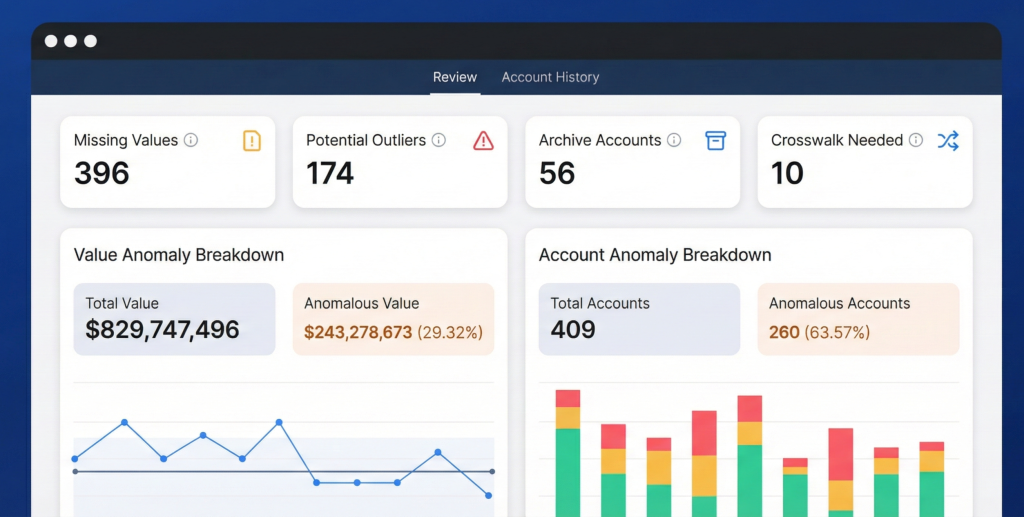Click the red segment of the first bar
This screenshot has height=517, width=1024.
point(568,398)
